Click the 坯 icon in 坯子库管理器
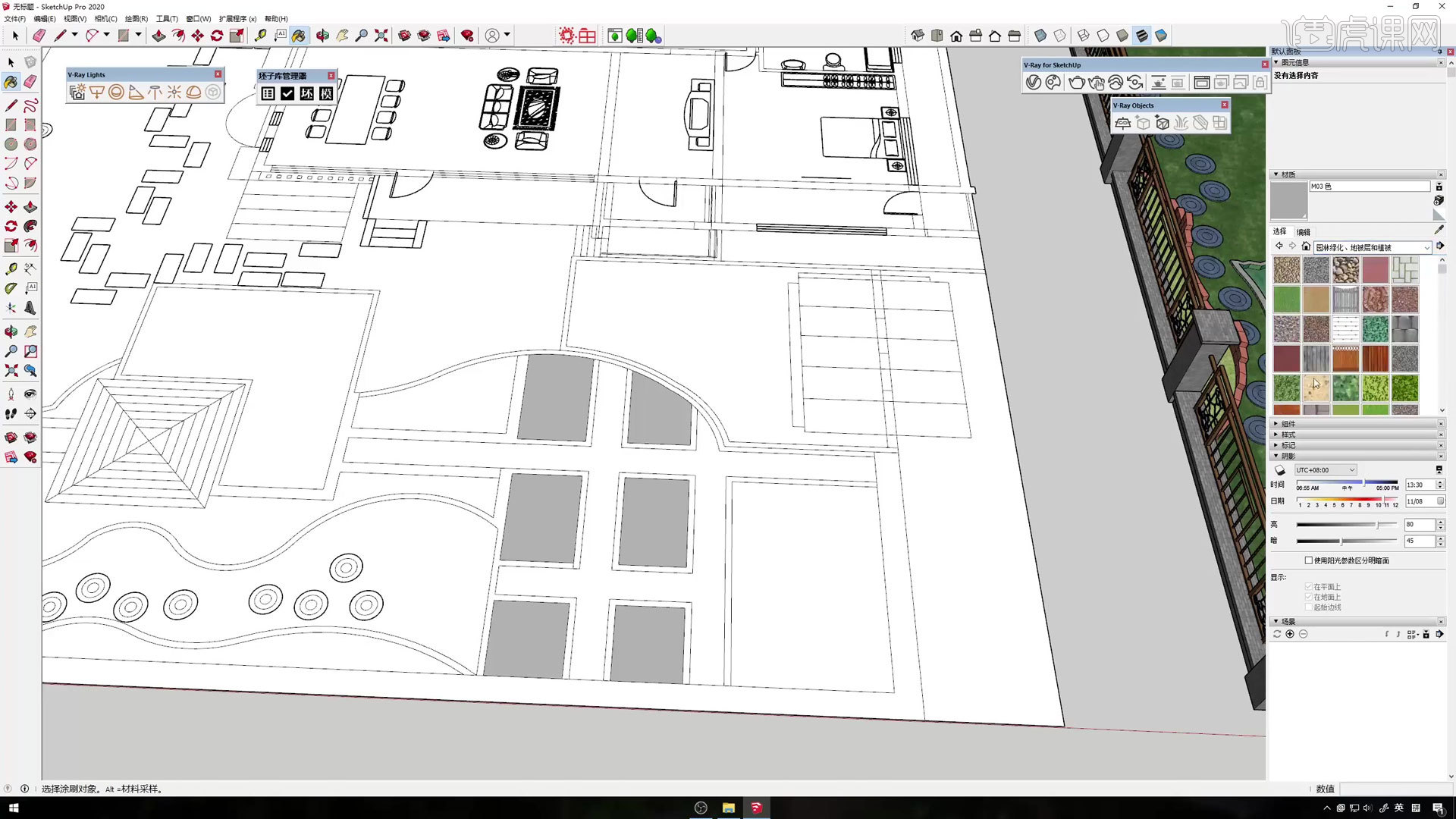Viewport: 1456px width, 819px height. click(x=306, y=93)
